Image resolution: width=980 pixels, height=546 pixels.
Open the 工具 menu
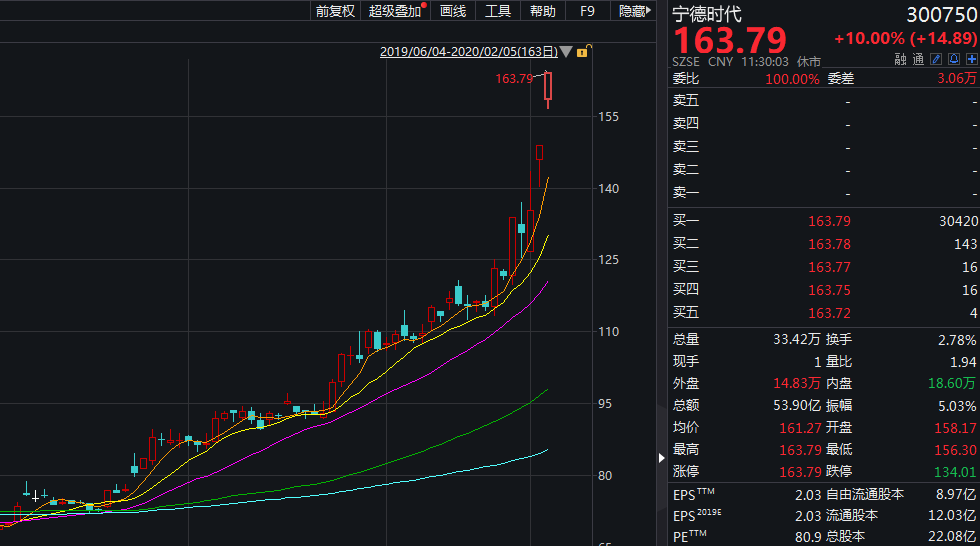(x=498, y=11)
